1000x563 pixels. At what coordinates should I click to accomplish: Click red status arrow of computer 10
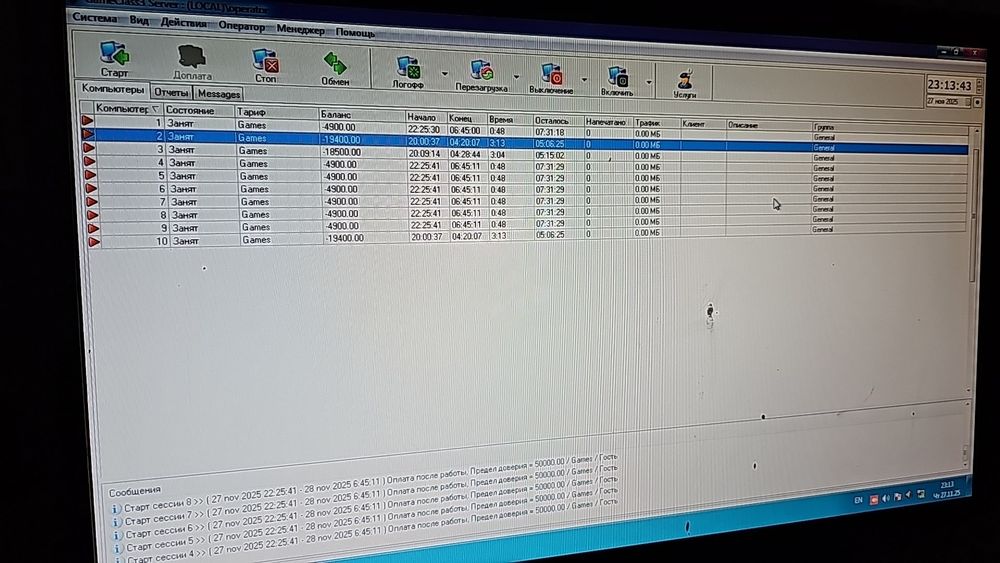click(94, 242)
